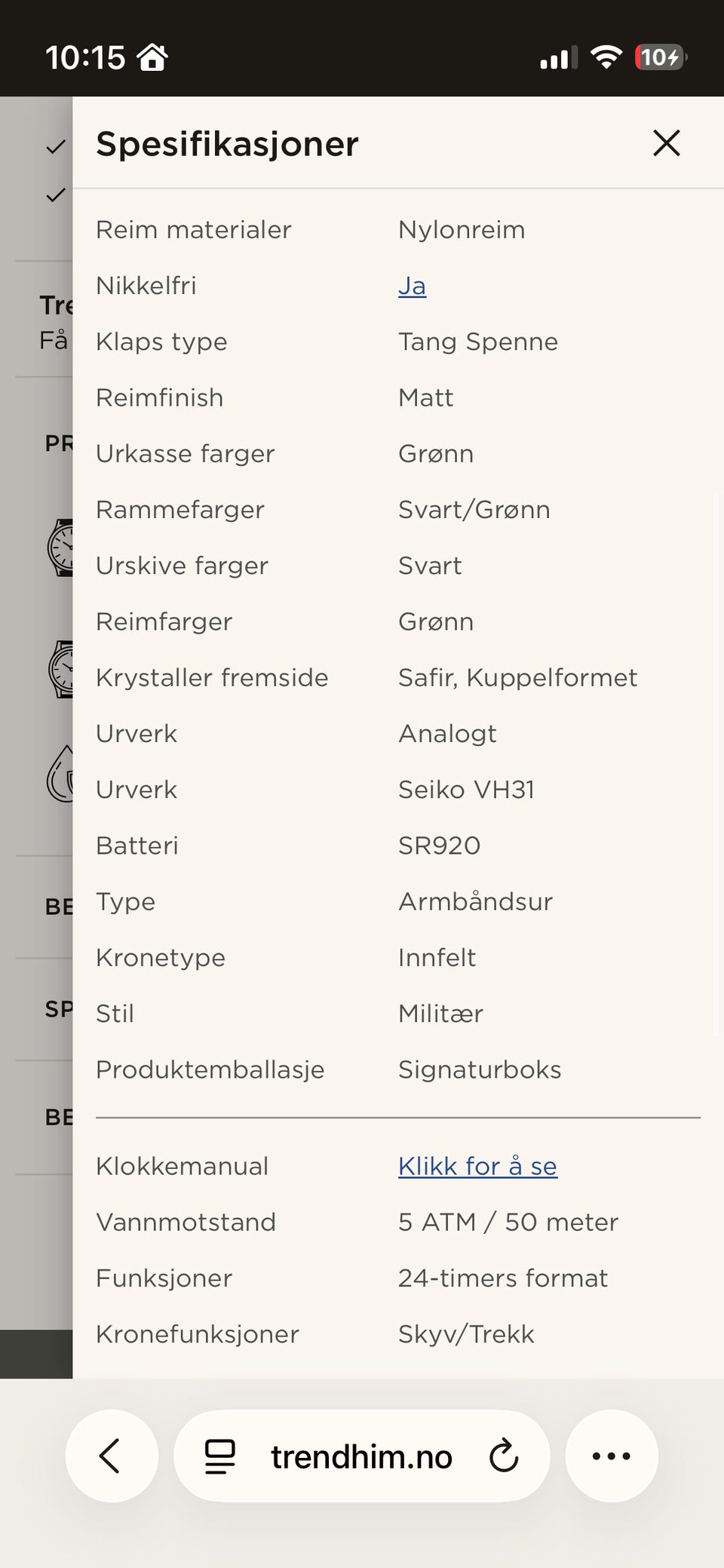
Task: Open the "Klikk for å se" manual link
Action: coord(477,1166)
